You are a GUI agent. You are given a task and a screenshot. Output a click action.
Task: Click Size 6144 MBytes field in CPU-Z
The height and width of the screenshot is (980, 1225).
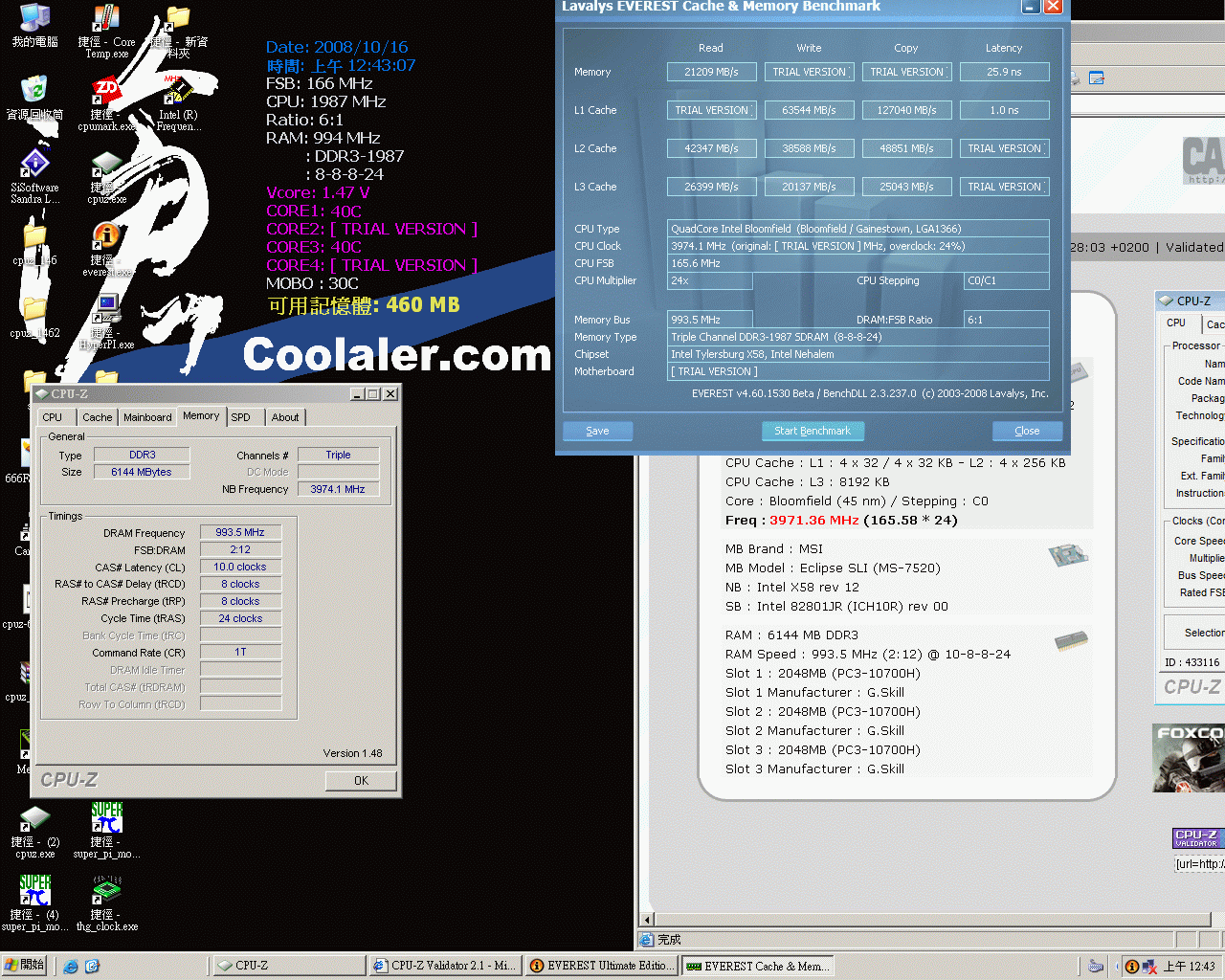(x=142, y=472)
